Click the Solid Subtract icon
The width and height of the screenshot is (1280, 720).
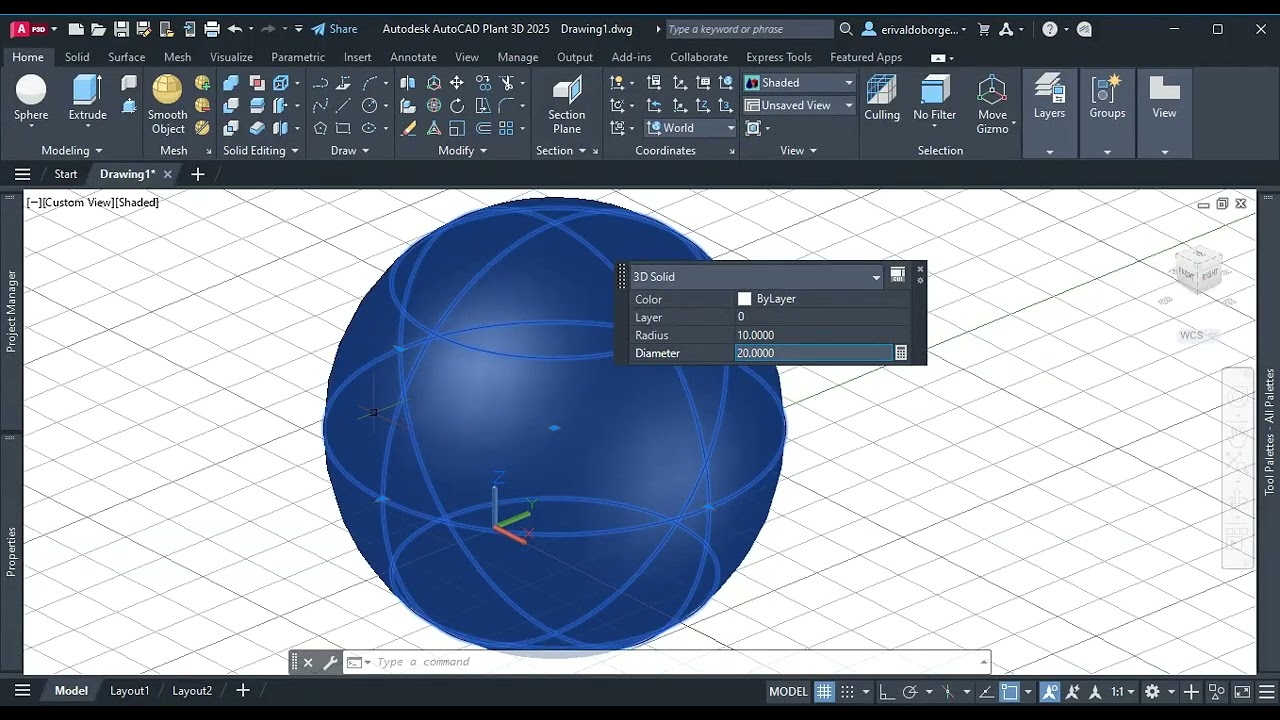(231, 105)
